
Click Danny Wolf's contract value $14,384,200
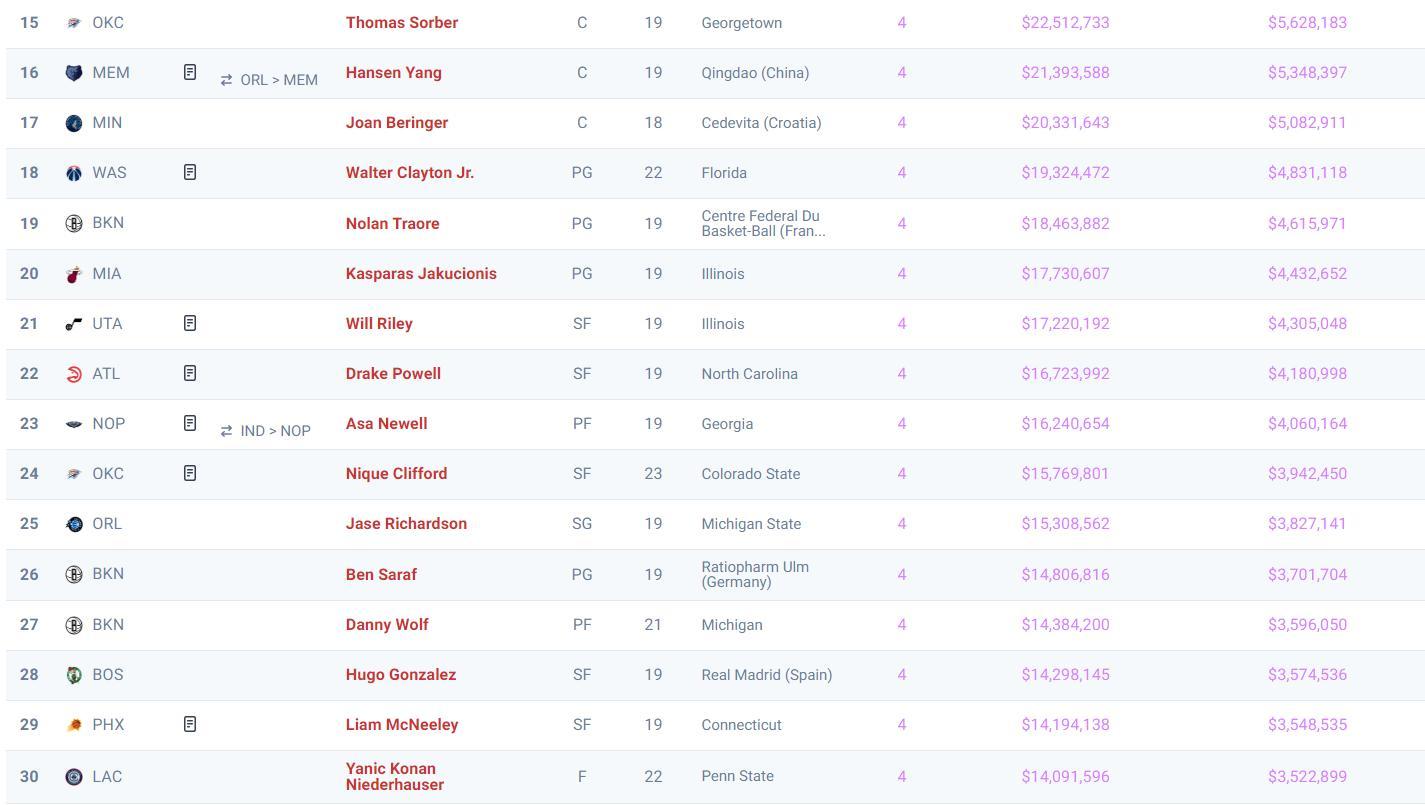[1065, 624]
